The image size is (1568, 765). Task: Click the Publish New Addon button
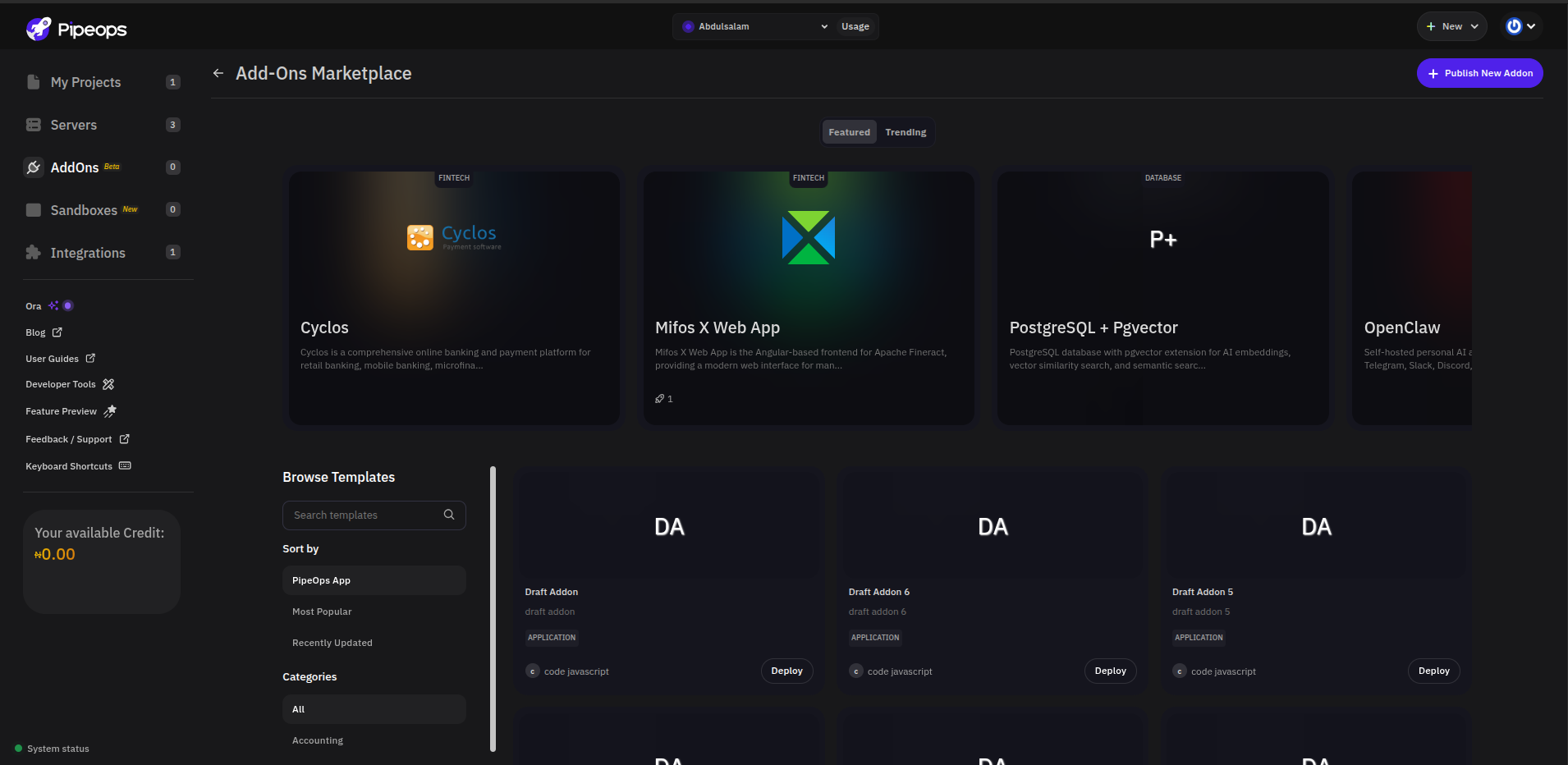pyautogui.click(x=1479, y=73)
